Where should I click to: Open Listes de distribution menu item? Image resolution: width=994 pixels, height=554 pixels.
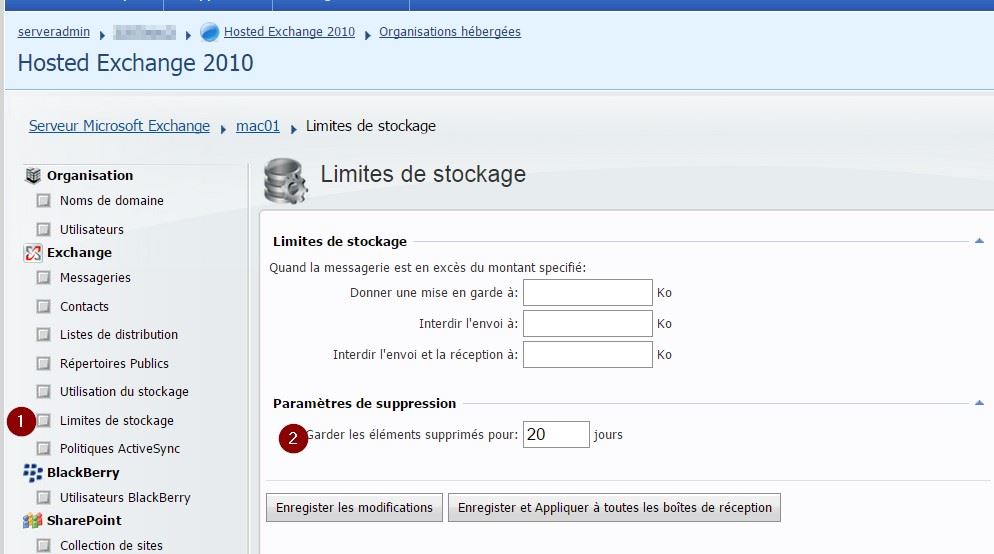click(119, 335)
